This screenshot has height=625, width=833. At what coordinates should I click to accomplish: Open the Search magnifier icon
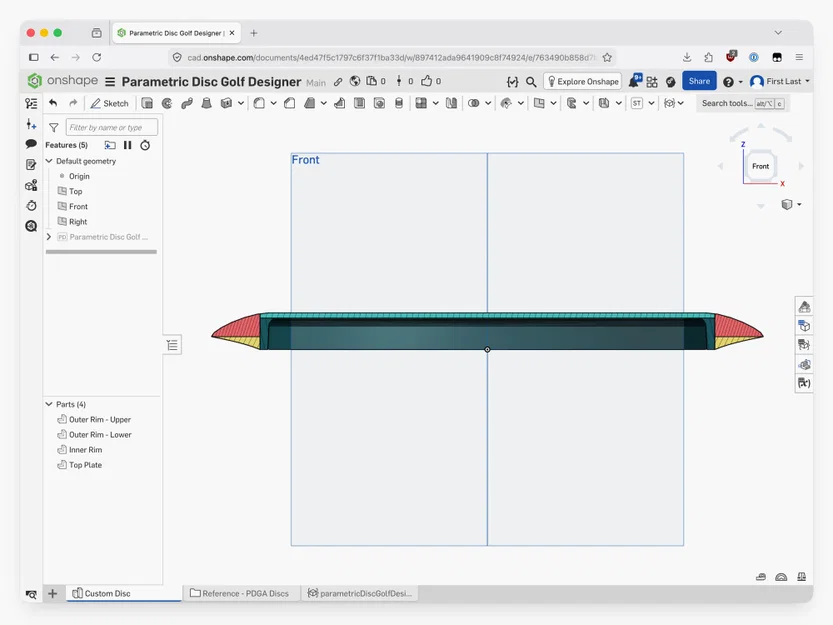coord(531,81)
